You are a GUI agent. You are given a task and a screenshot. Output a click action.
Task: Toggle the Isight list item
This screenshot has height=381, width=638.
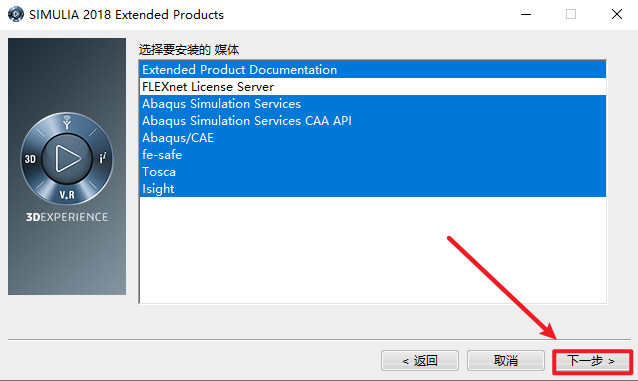pos(372,189)
